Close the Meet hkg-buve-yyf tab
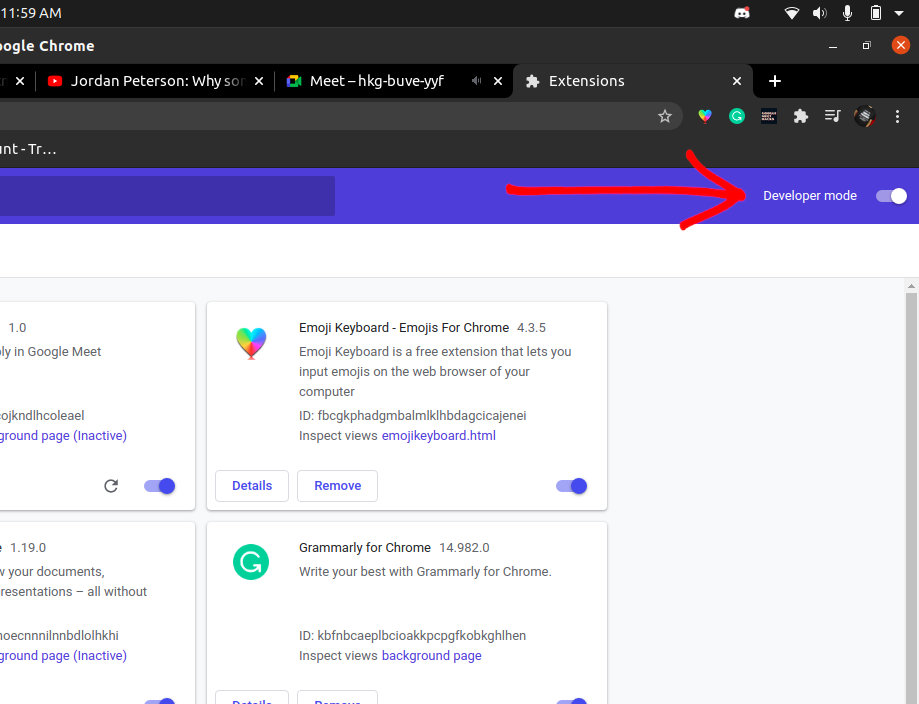Viewport: 919px width, 704px height. coord(498,81)
